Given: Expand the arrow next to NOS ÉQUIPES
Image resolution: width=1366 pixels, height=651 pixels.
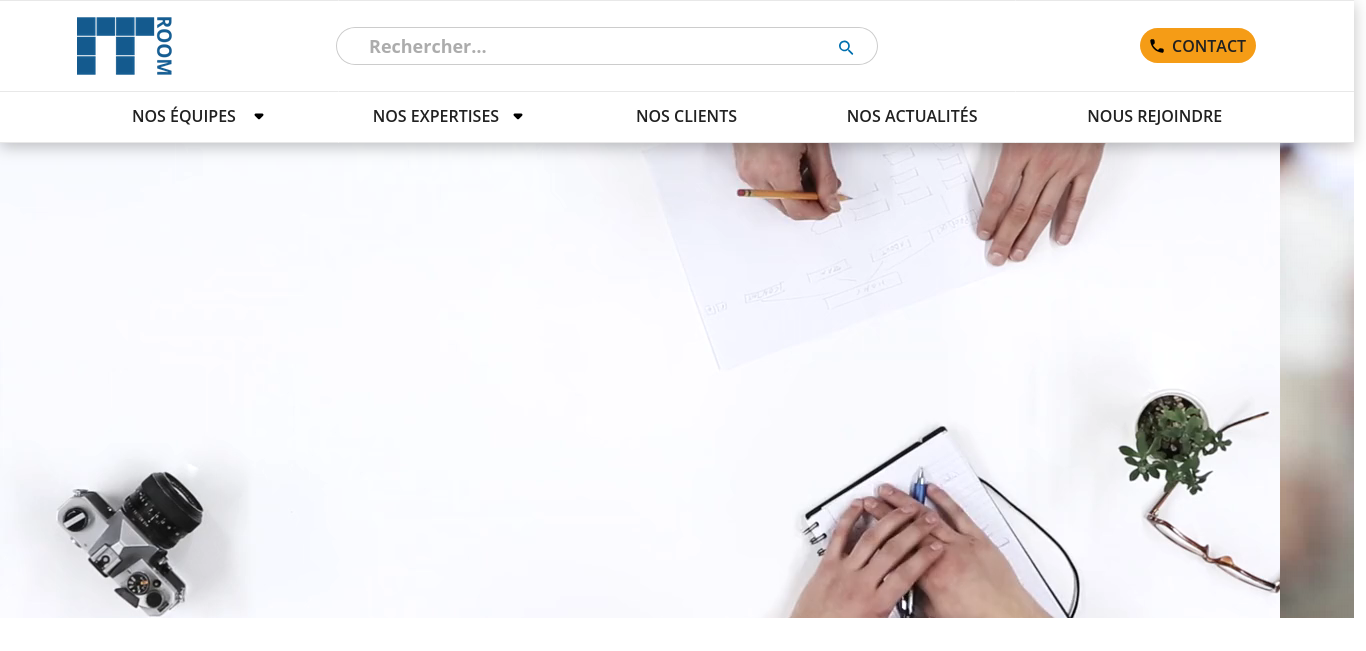Looking at the screenshot, I should pos(259,116).
